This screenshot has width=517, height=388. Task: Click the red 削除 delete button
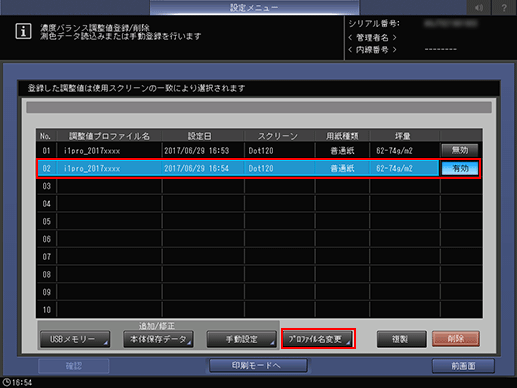pos(456,339)
